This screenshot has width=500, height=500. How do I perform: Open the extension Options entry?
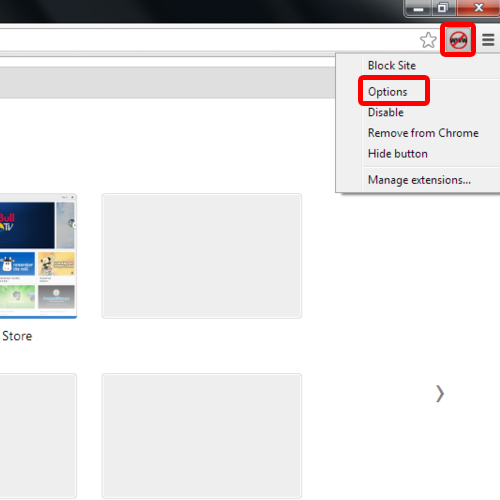pyautogui.click(x=388, y=92)
